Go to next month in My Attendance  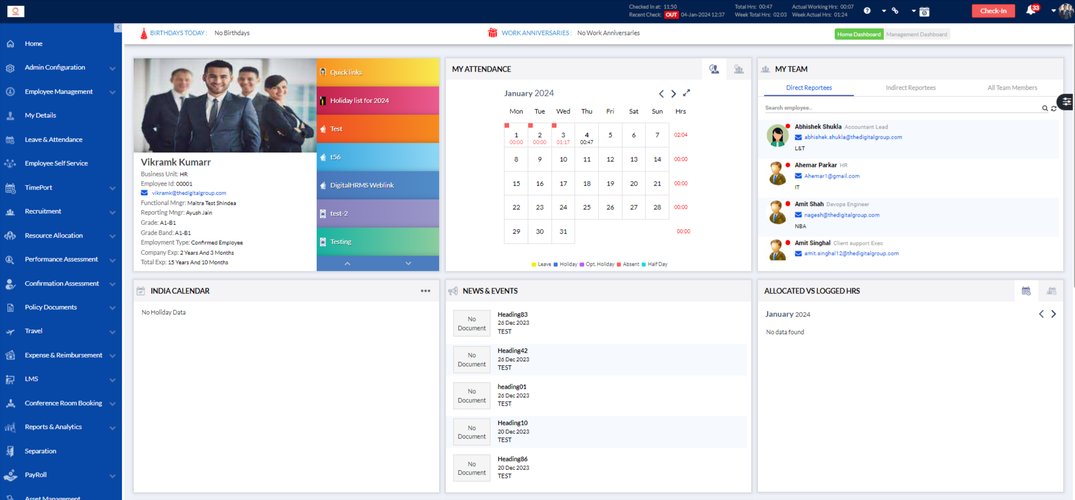point(673,93)
